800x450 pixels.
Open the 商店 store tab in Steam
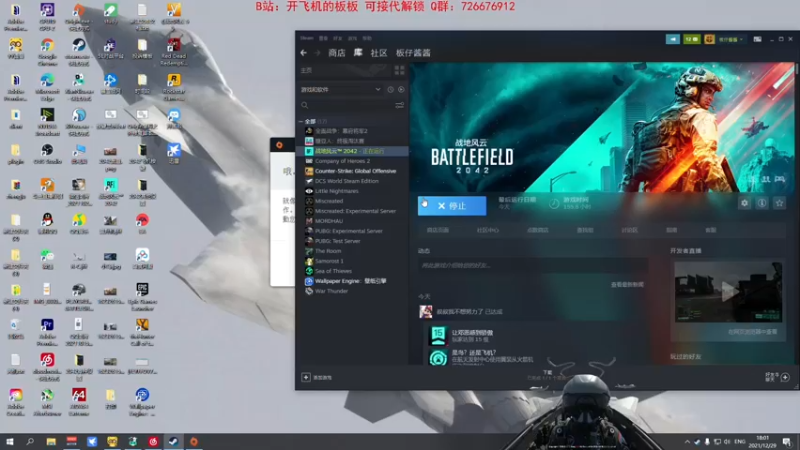[x=337, y=53]
